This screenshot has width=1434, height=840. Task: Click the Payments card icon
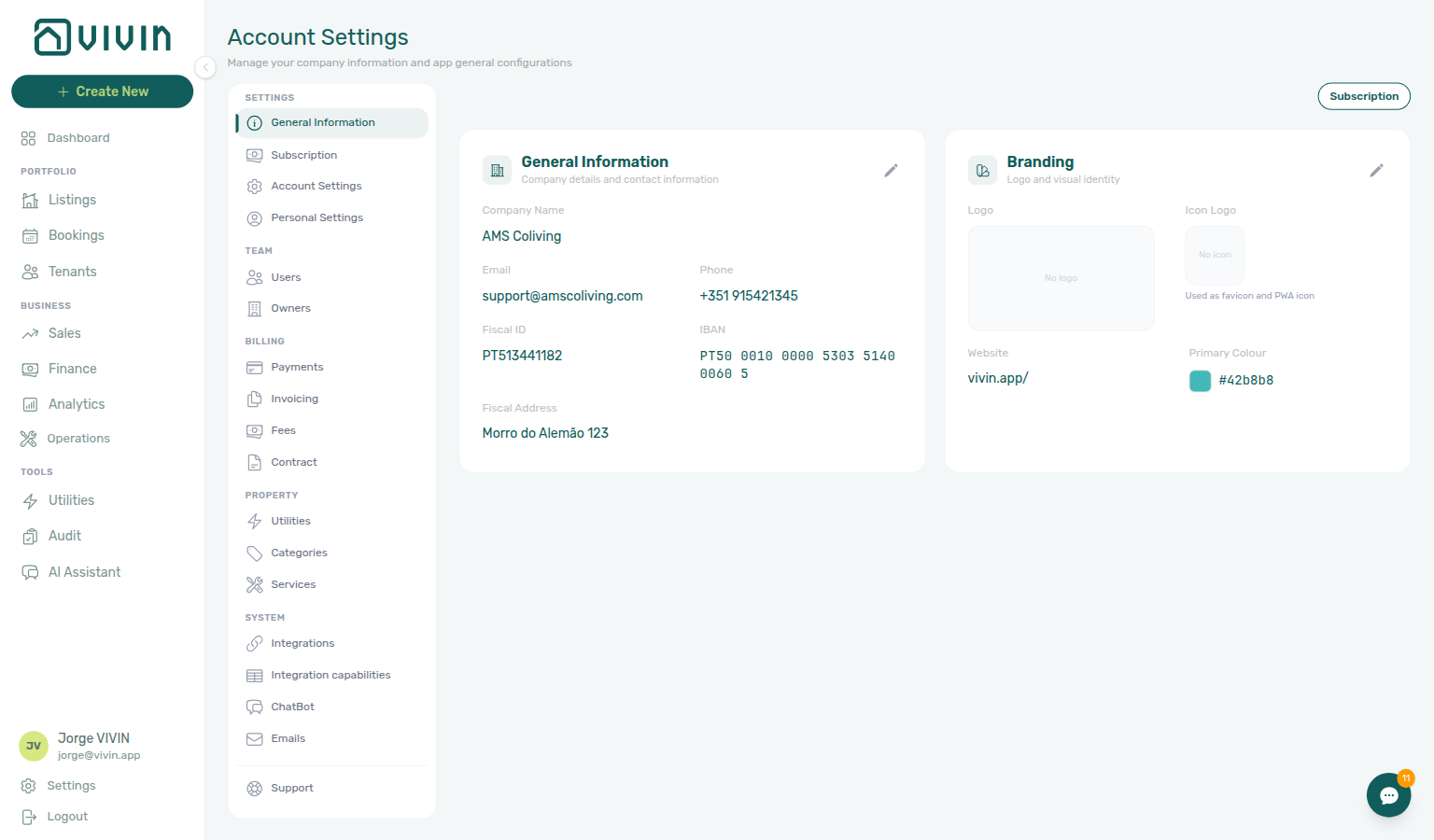(x=254, y=368)
